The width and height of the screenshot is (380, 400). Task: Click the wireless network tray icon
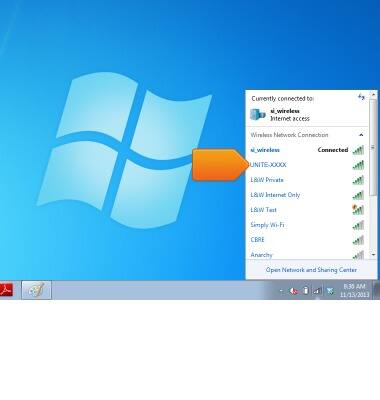317,291
